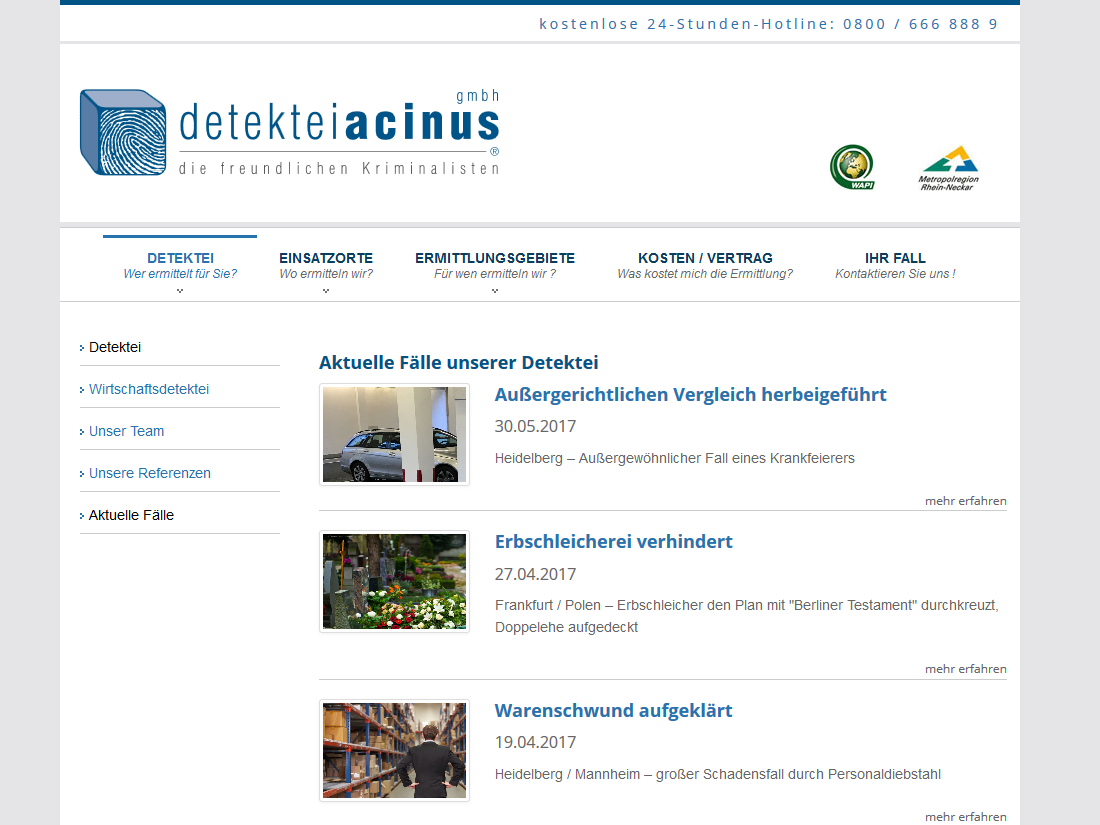Select Wirtschaftsdetektei in the sidebar
1100x825 pixels.
tap(149, 389)
